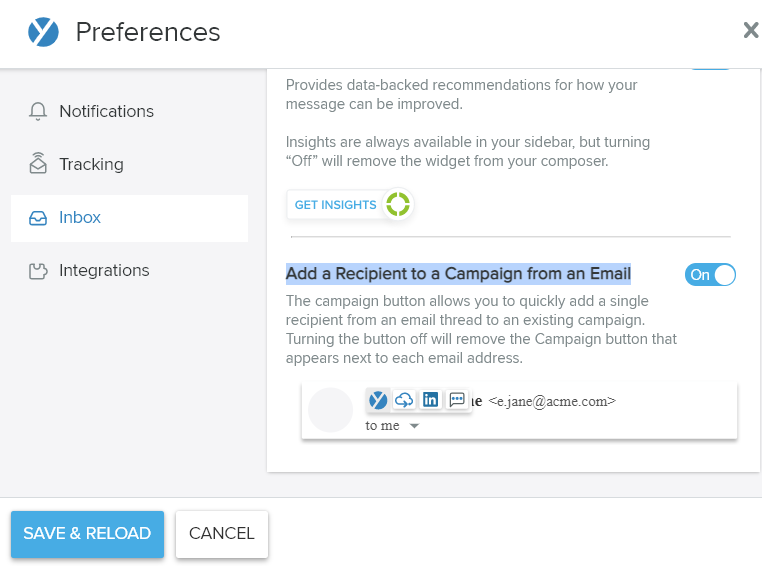Viewport: 762px width, 566px height.
Task: Click the Save & Reload button
Action: click(x=87, y=533)
